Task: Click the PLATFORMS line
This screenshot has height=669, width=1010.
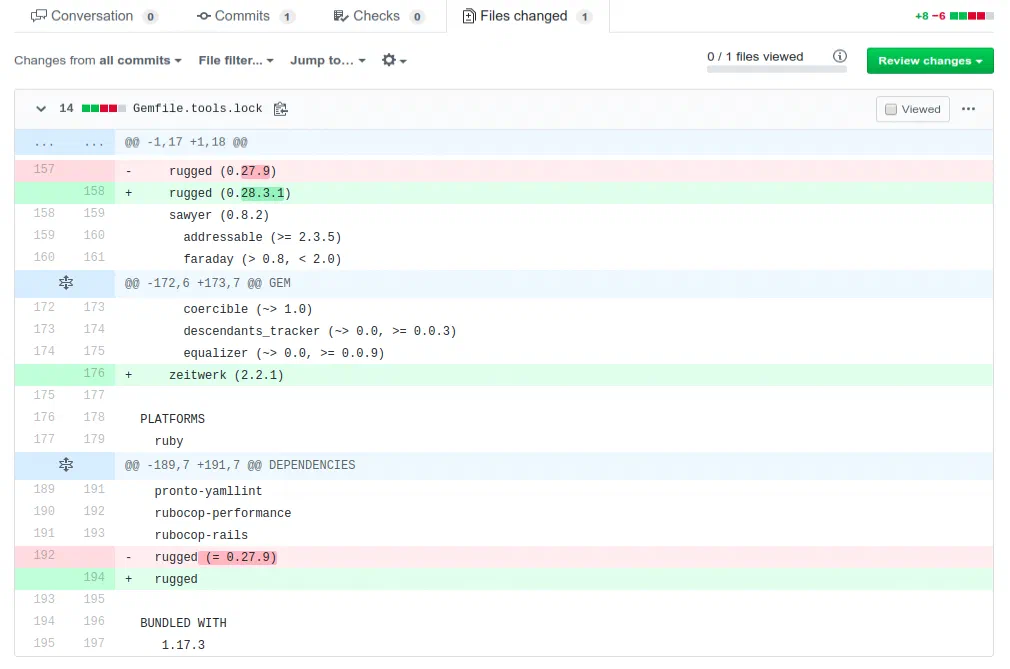Action: coord(504,419)
